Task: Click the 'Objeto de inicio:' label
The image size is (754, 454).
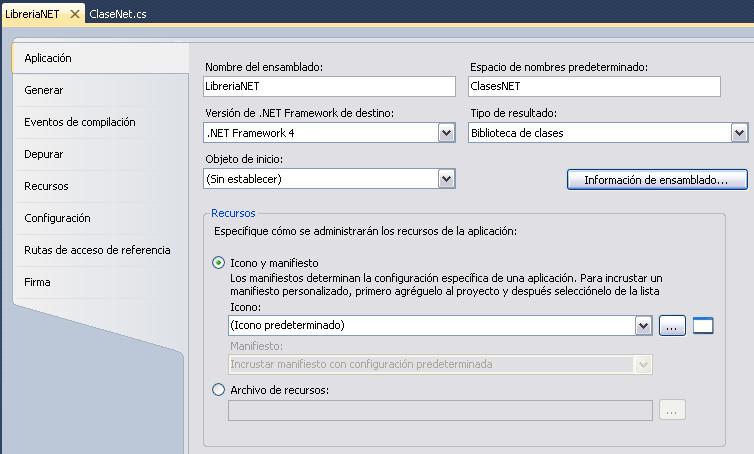Action: coord(244,159)
